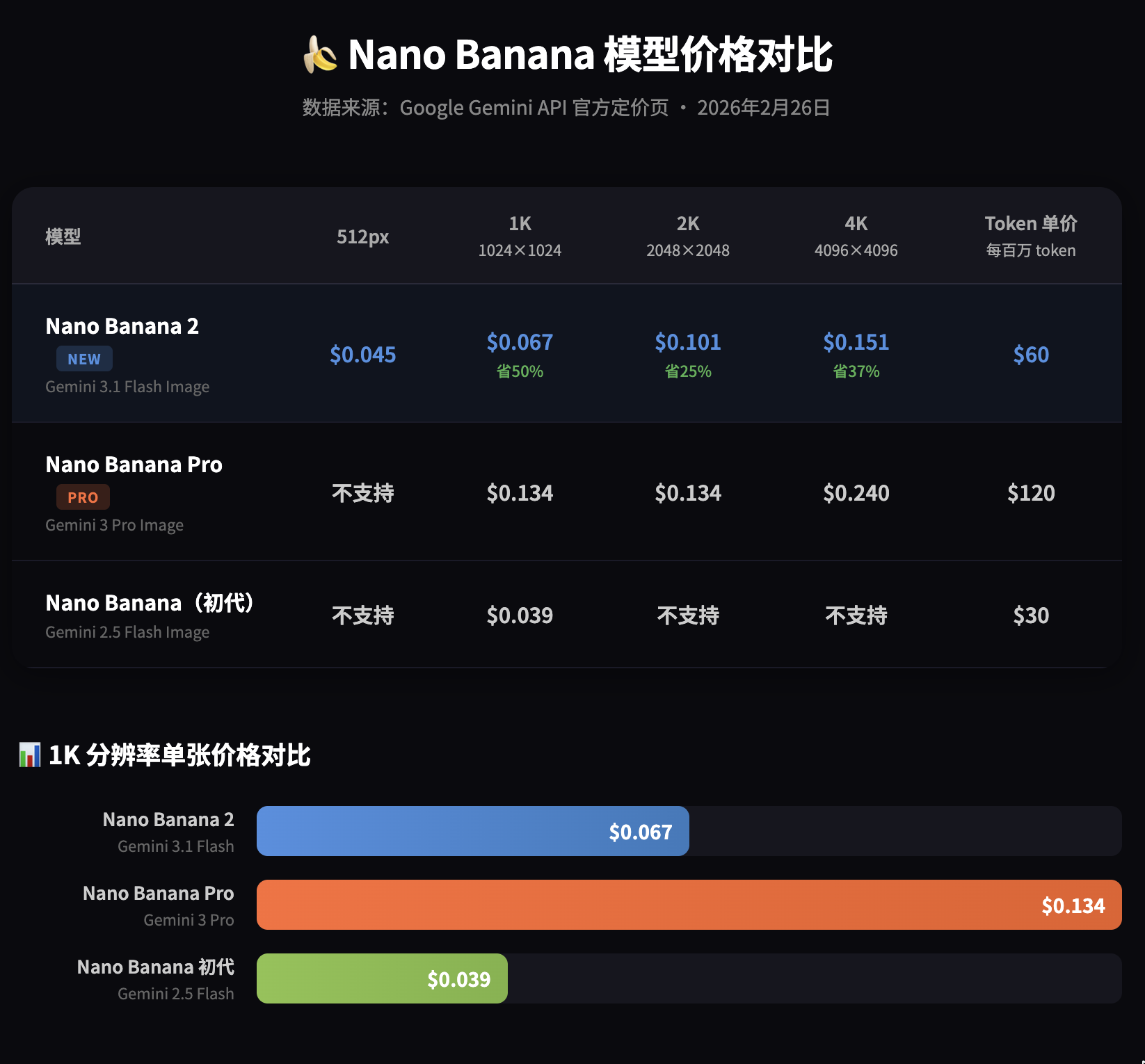Click the $120 token price for Nano Banana Pro
1145x1064 pixels.
[1030, 493]
